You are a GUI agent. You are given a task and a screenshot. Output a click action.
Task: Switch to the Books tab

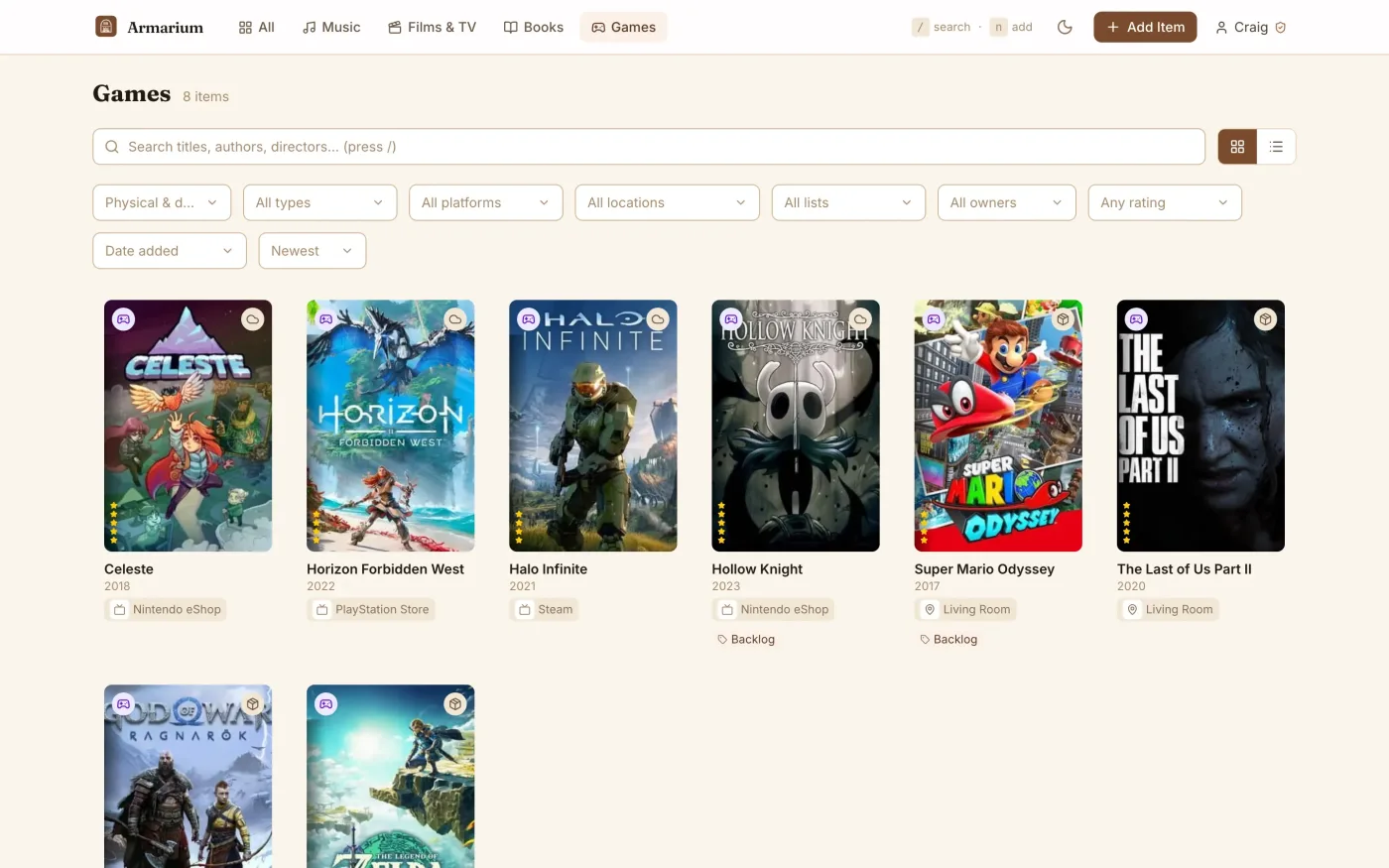click(534, 27)
